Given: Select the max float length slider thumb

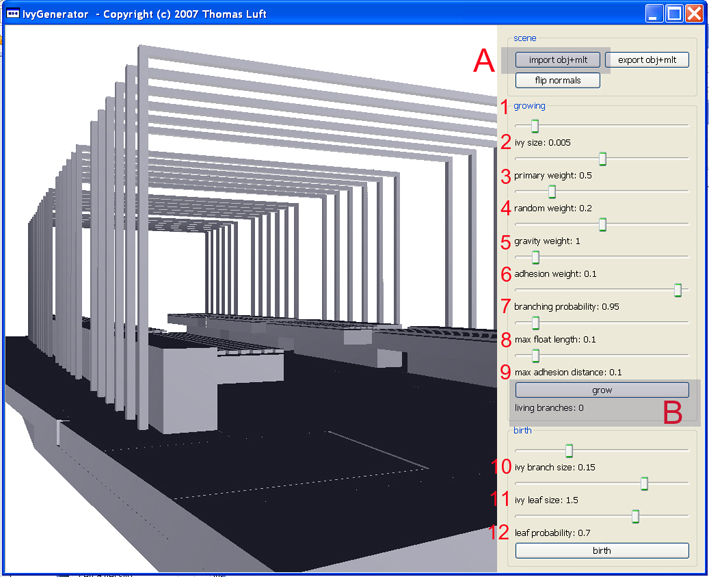Looking at the screenshot, I should click(535, 322).
